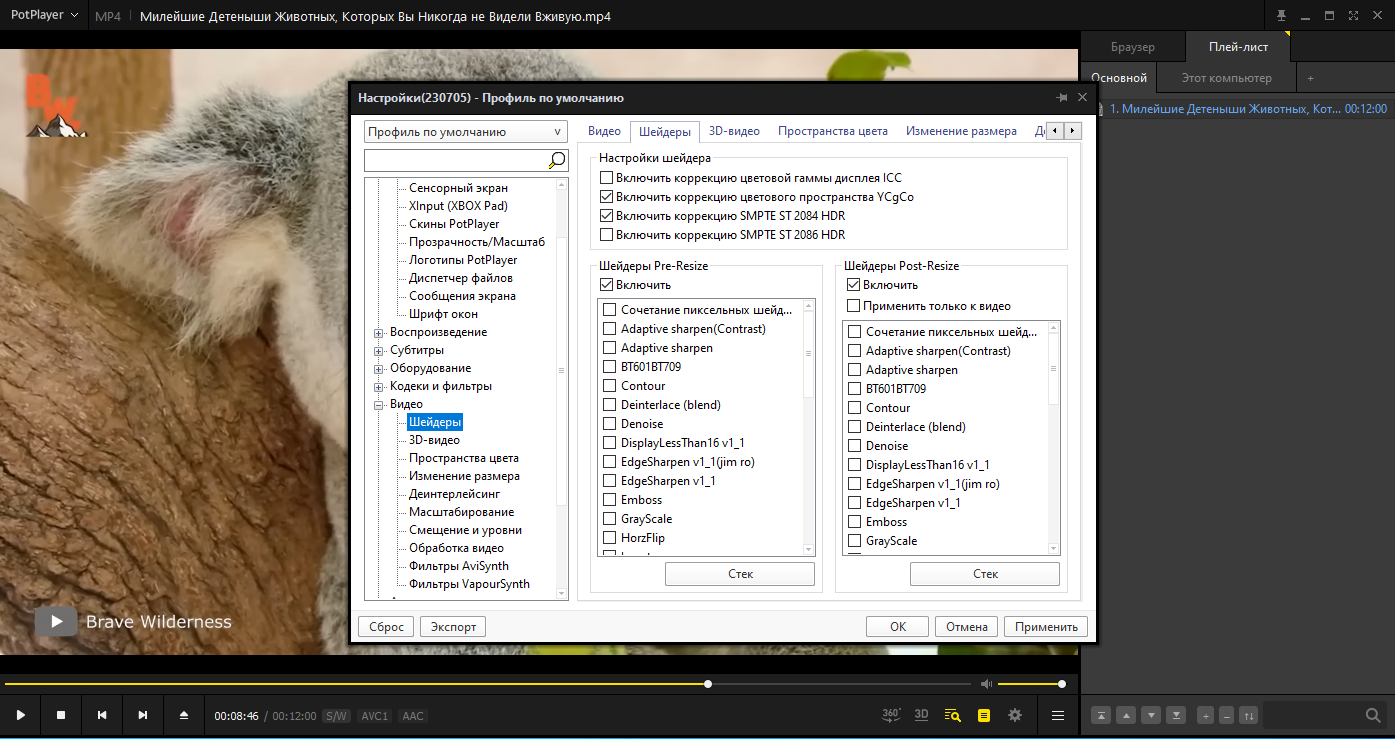The image size is (1395, 739).
Task: Open the 'Браузер' tab in side panel
Action: pos(1132,47)
